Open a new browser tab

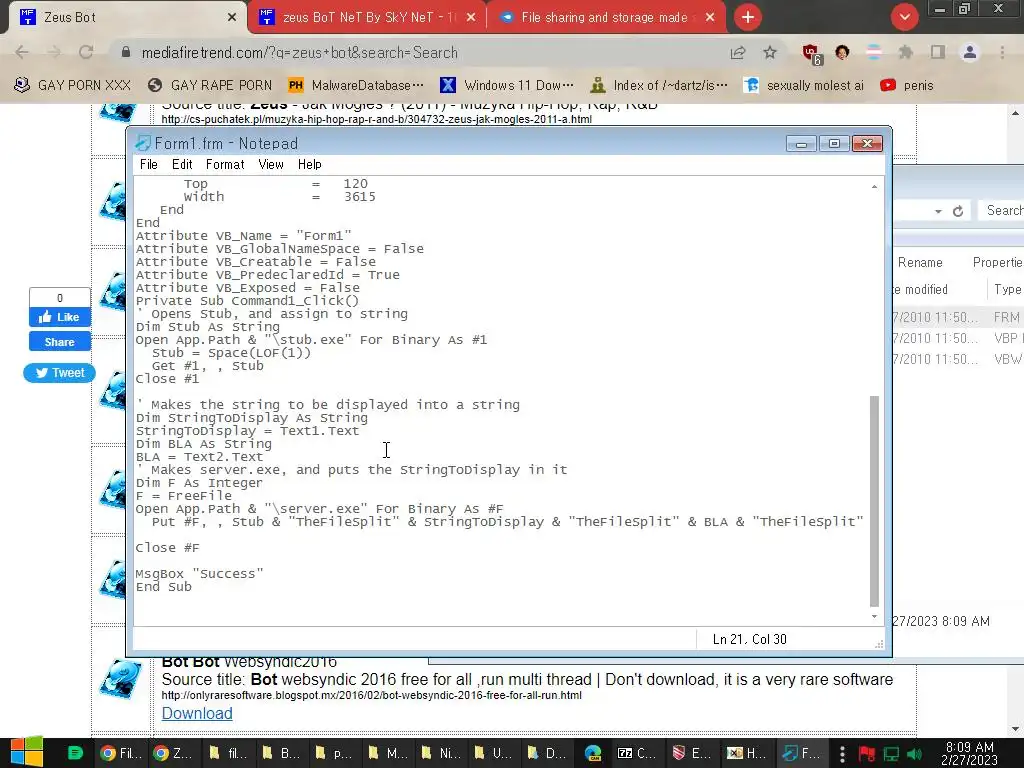tap(748, 17)
